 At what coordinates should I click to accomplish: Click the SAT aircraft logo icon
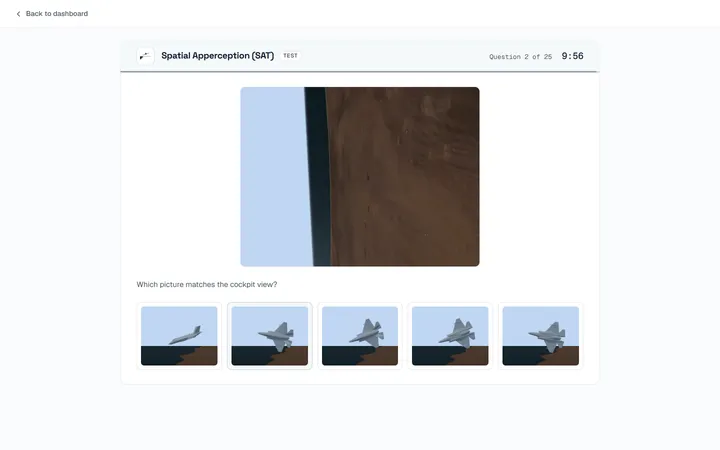(x=146, y=56)
